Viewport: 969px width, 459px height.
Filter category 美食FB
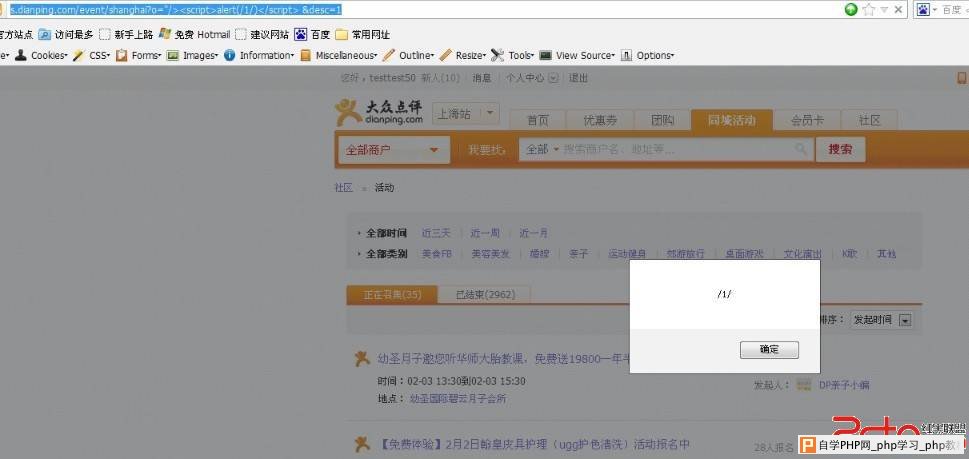pyautogui.click(x=437, y=253)
